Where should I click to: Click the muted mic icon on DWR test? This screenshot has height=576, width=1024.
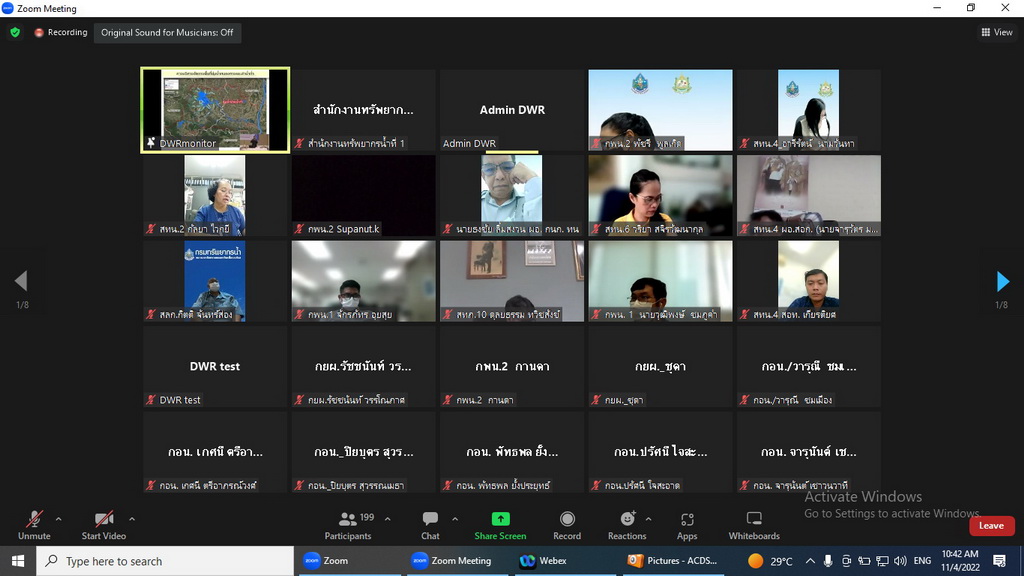pos(151,400)
